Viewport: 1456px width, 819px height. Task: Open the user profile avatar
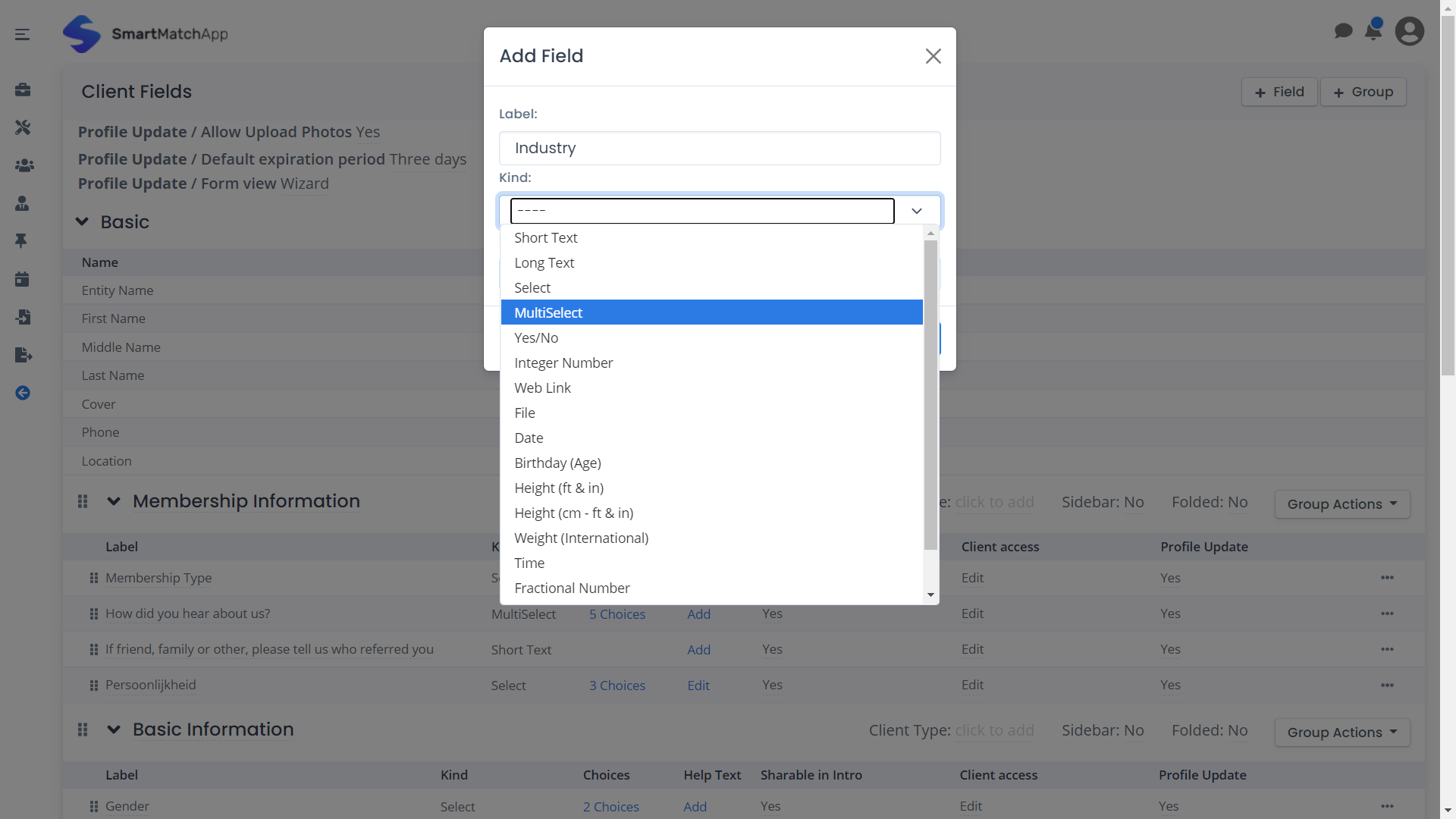(1409, 31)
